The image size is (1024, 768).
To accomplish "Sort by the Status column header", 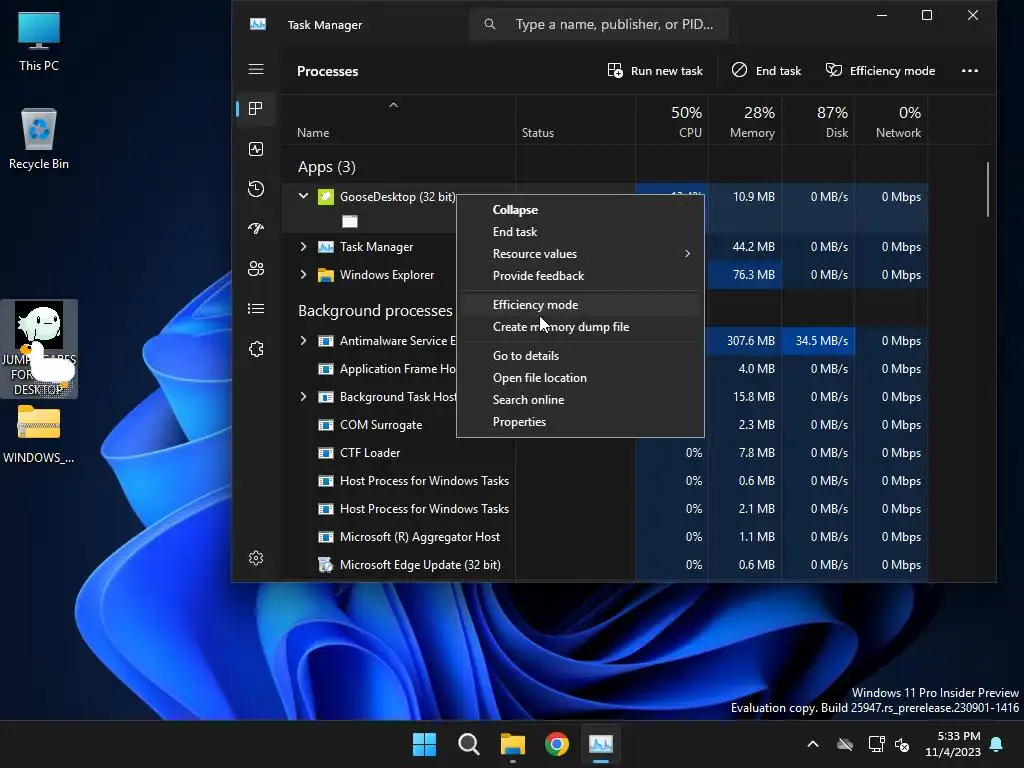I will pos(575,120).
